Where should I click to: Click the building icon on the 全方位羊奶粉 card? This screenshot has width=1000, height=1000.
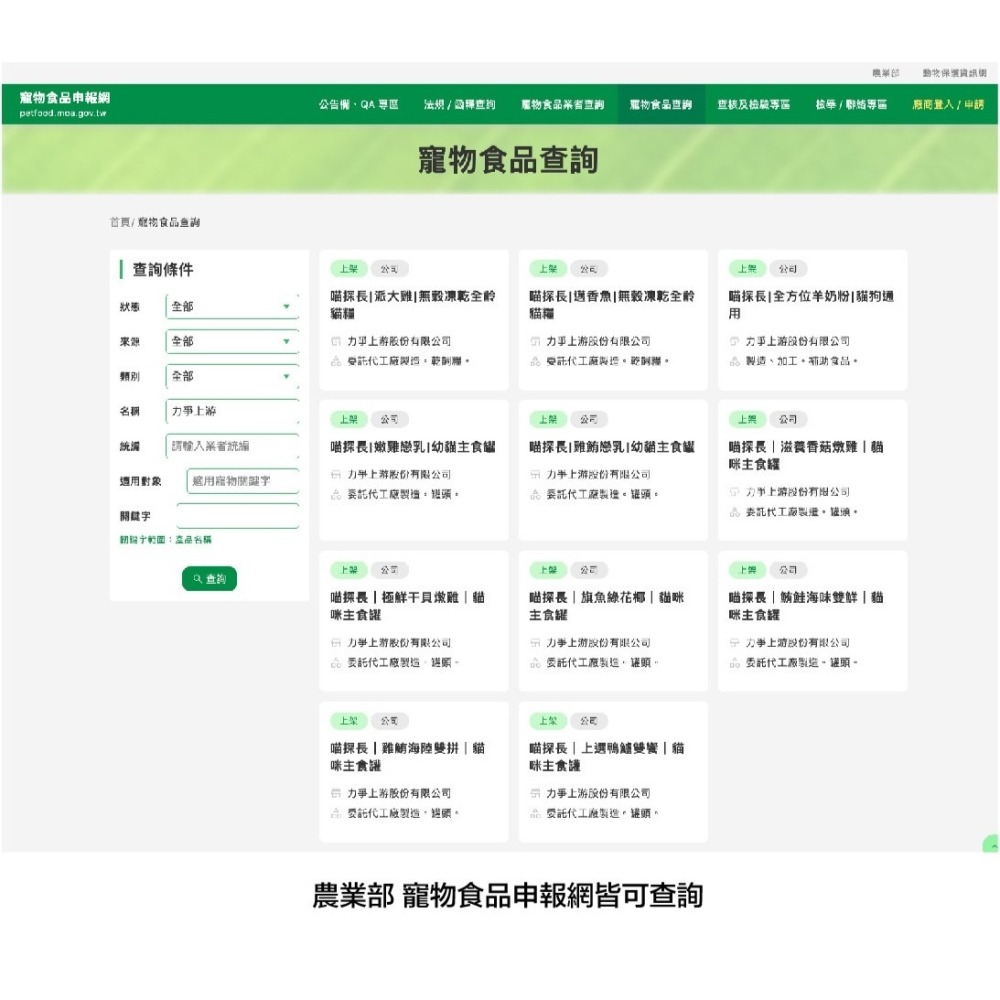coord(734,341)
